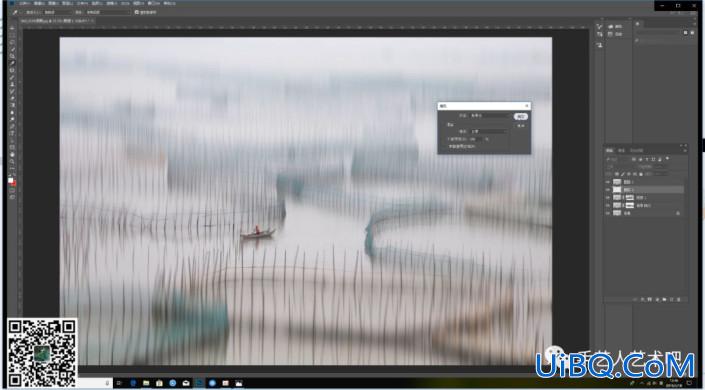
Task: Toggle the layer filter on/off switch
Action: [x=667, y=158]
